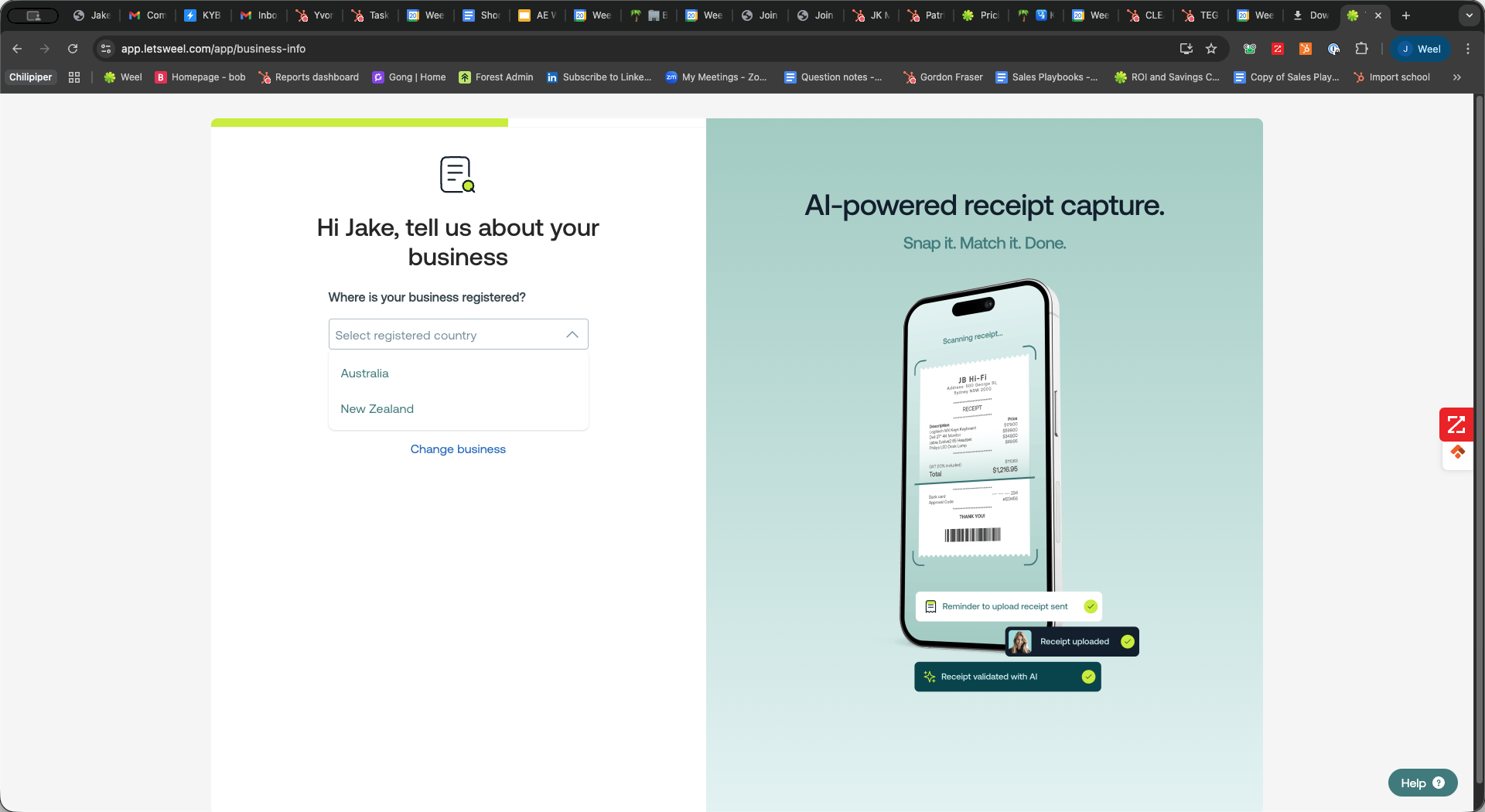Choose New Zealand as registered country
Viewport: 1485px width, 812px height.
(x=377, y=409)
